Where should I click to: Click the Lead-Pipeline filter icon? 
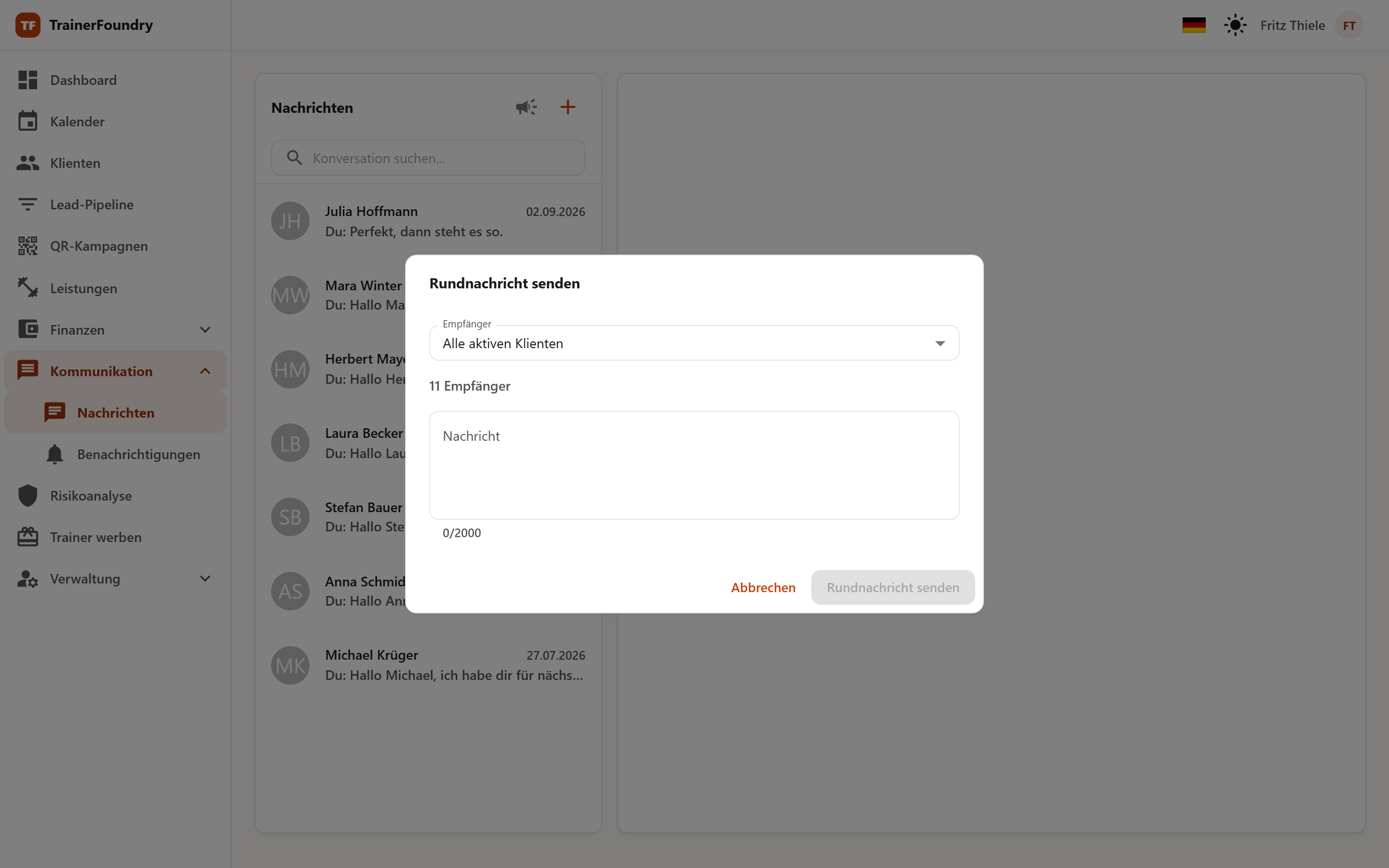(x=27, y=204)
